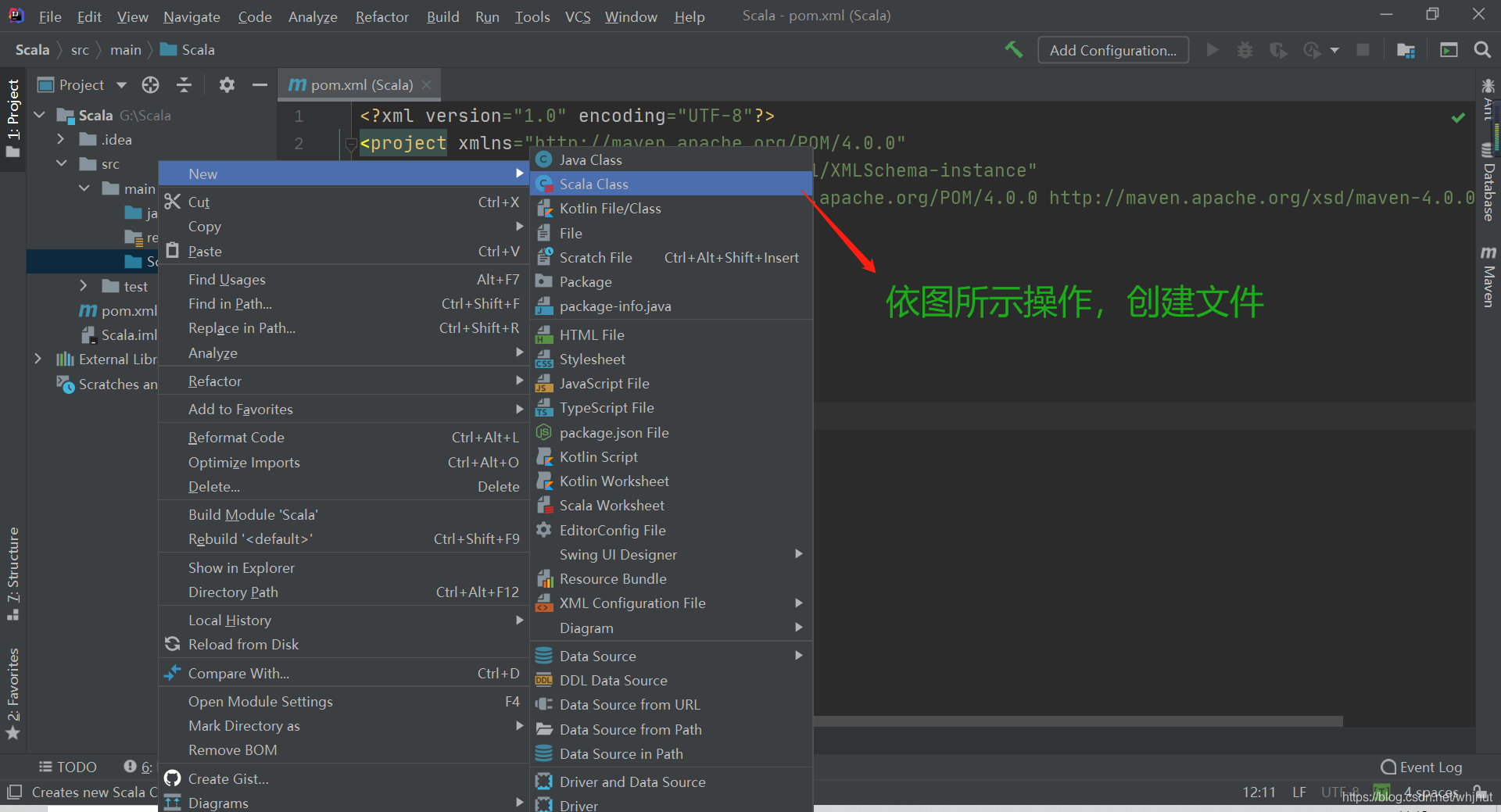Image resolution: width=1501 pixels, height=812 pixels.
Task: Open the Favorites side tab
Action: (x=13, y=692)
